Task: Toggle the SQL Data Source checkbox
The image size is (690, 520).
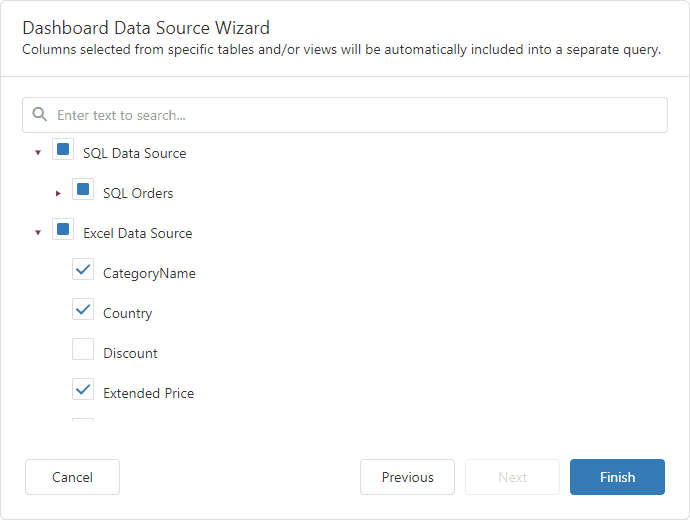Action: [x=63, y=151]
